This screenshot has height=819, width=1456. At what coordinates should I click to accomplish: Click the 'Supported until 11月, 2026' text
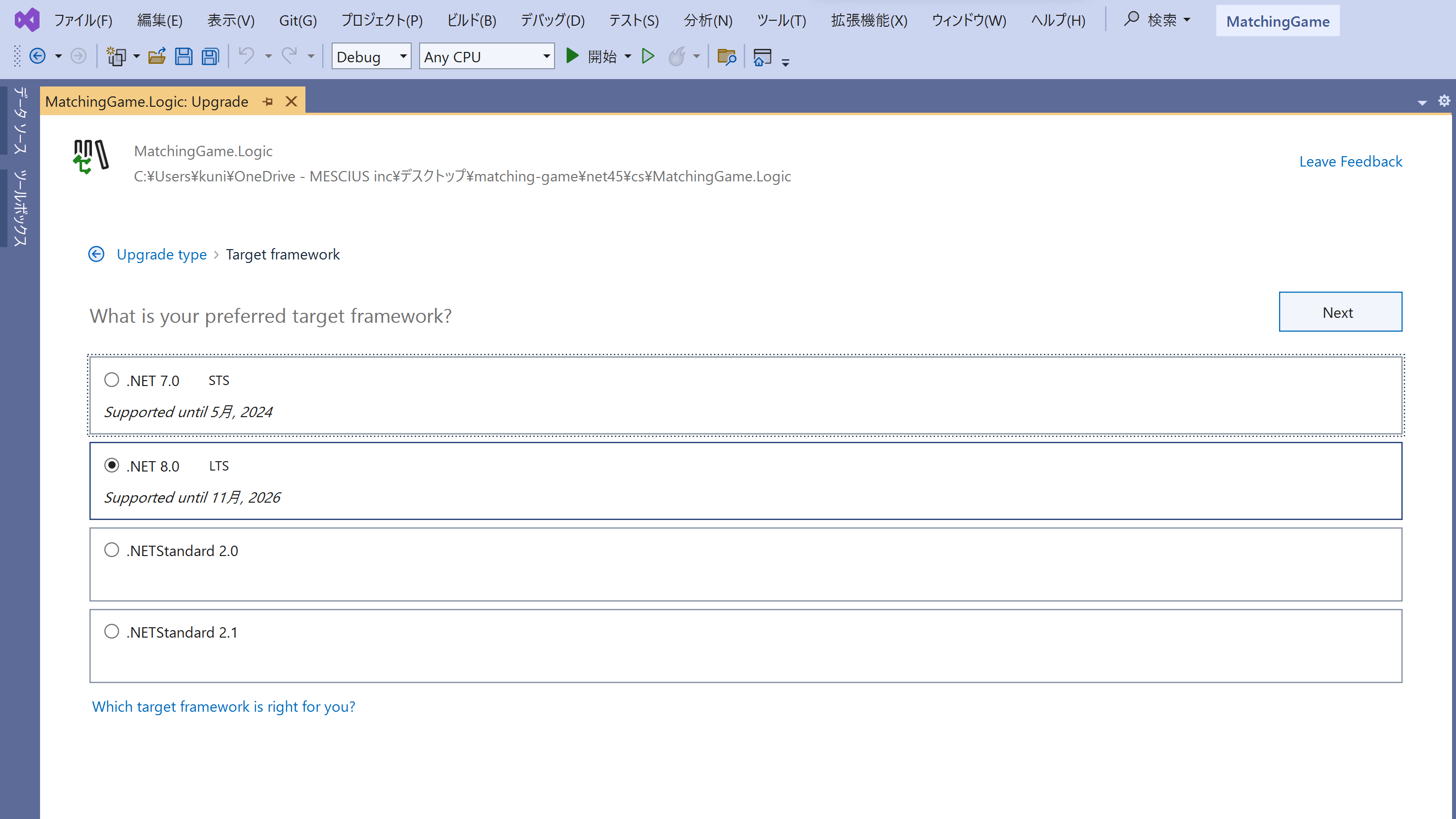[192, 497]
